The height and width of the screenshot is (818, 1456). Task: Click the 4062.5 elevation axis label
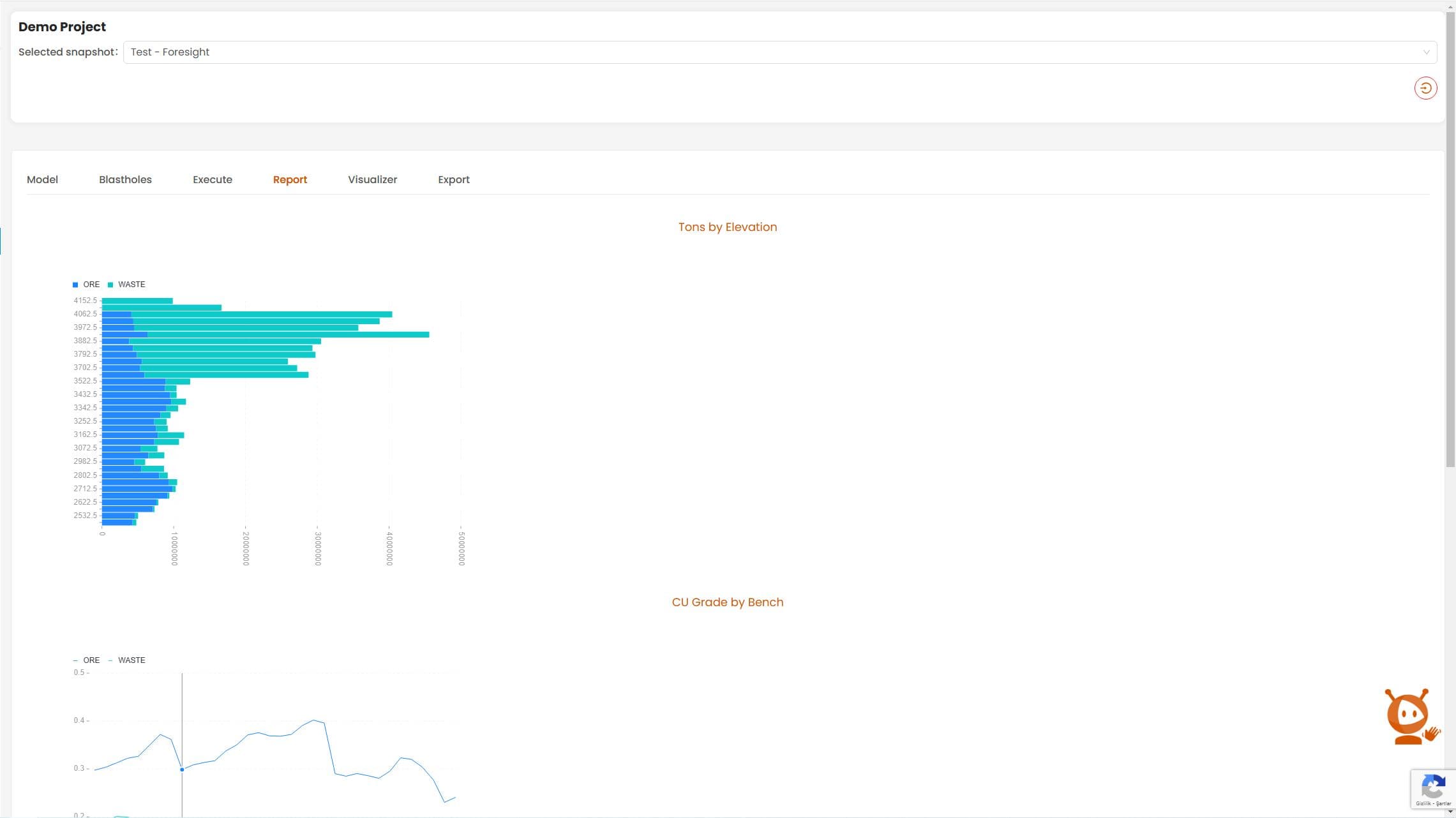(85, 314)
